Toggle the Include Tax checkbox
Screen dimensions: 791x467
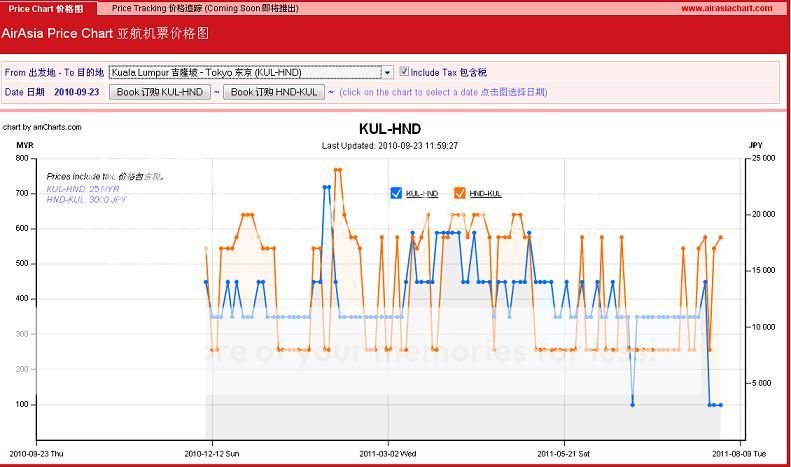point(404,72)
